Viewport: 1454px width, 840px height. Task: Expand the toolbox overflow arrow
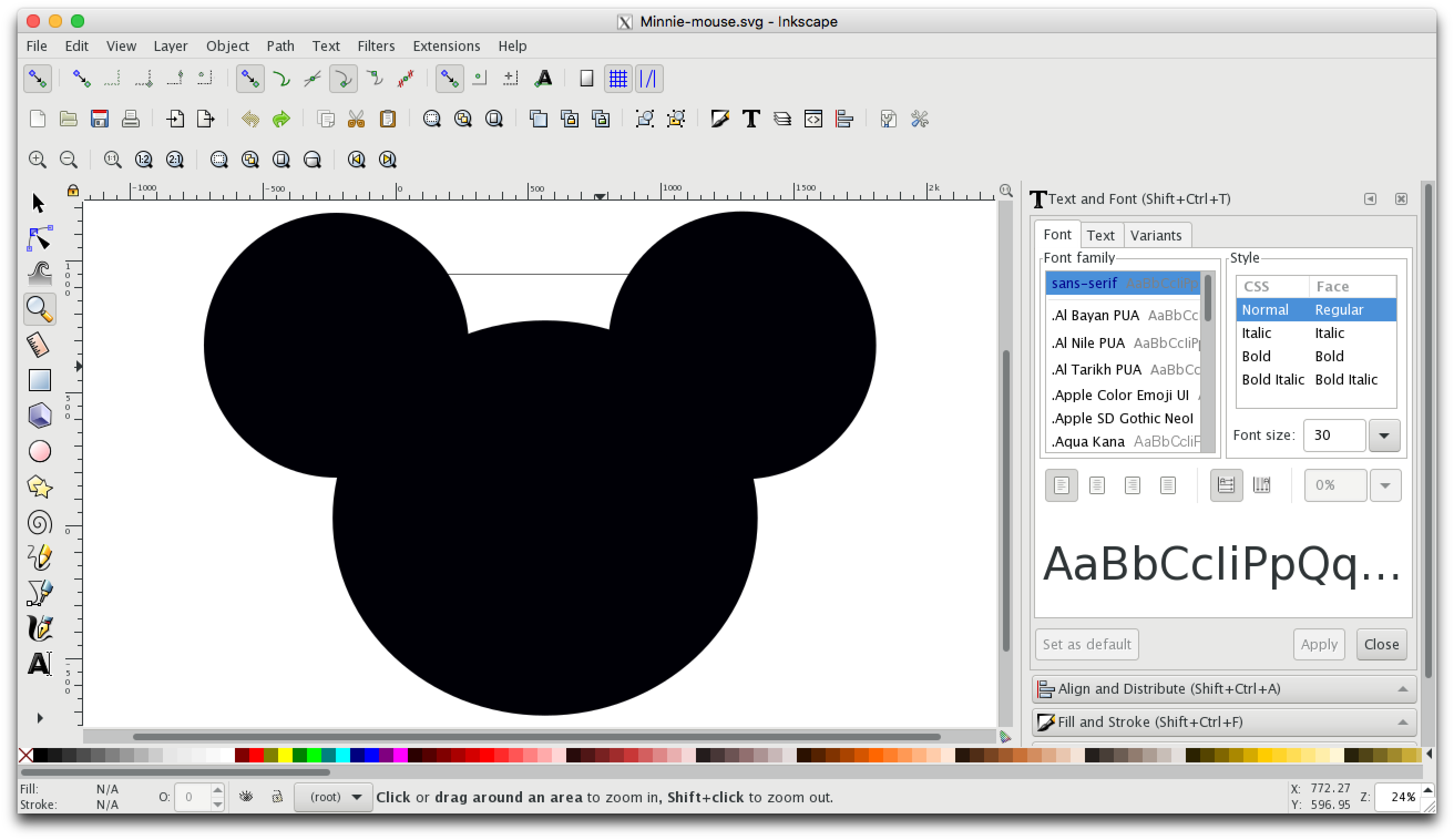(39, 718)
